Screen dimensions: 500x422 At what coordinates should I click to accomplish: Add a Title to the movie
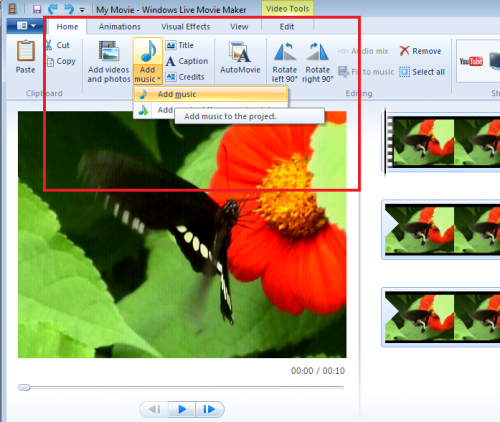pyautogui.click(x=179, y=45)
